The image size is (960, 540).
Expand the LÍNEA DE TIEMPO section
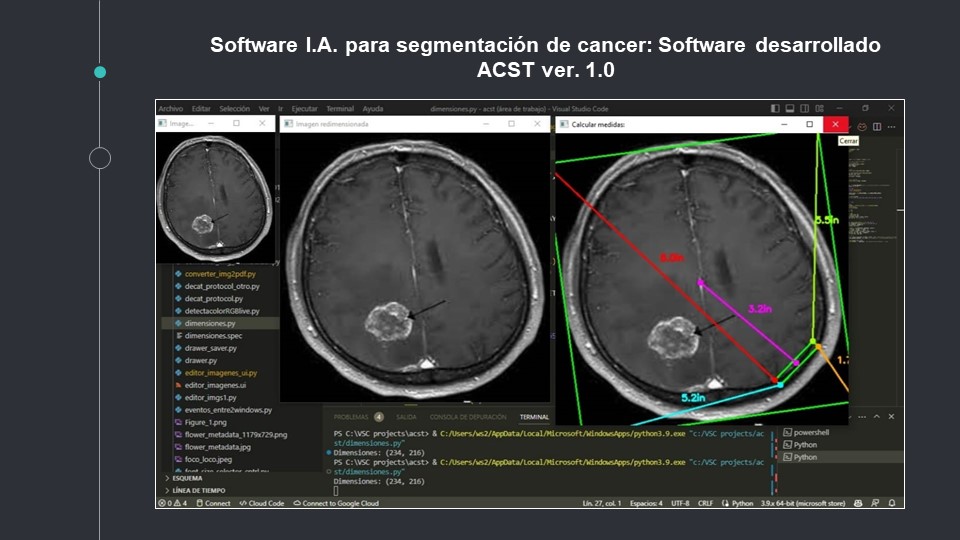point(198,490)
